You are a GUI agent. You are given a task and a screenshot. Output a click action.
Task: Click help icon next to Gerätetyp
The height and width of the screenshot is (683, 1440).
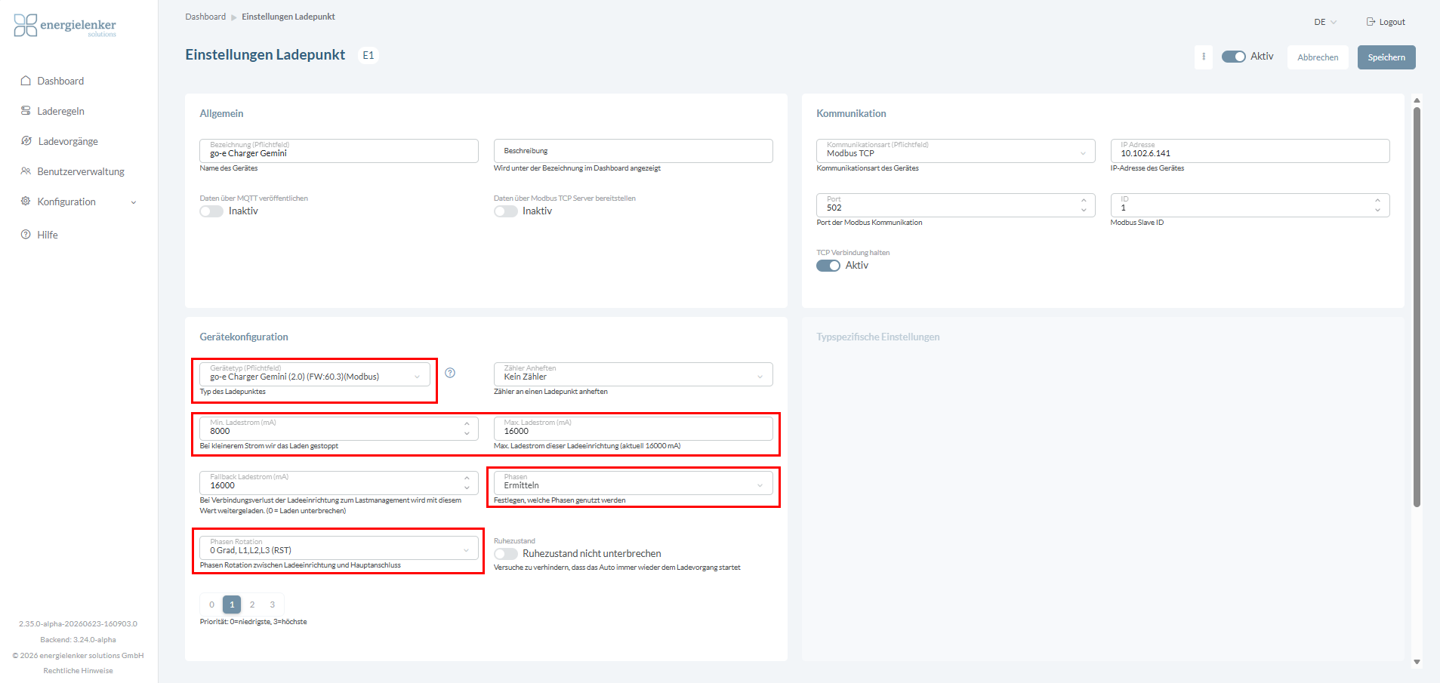(450, 373)
